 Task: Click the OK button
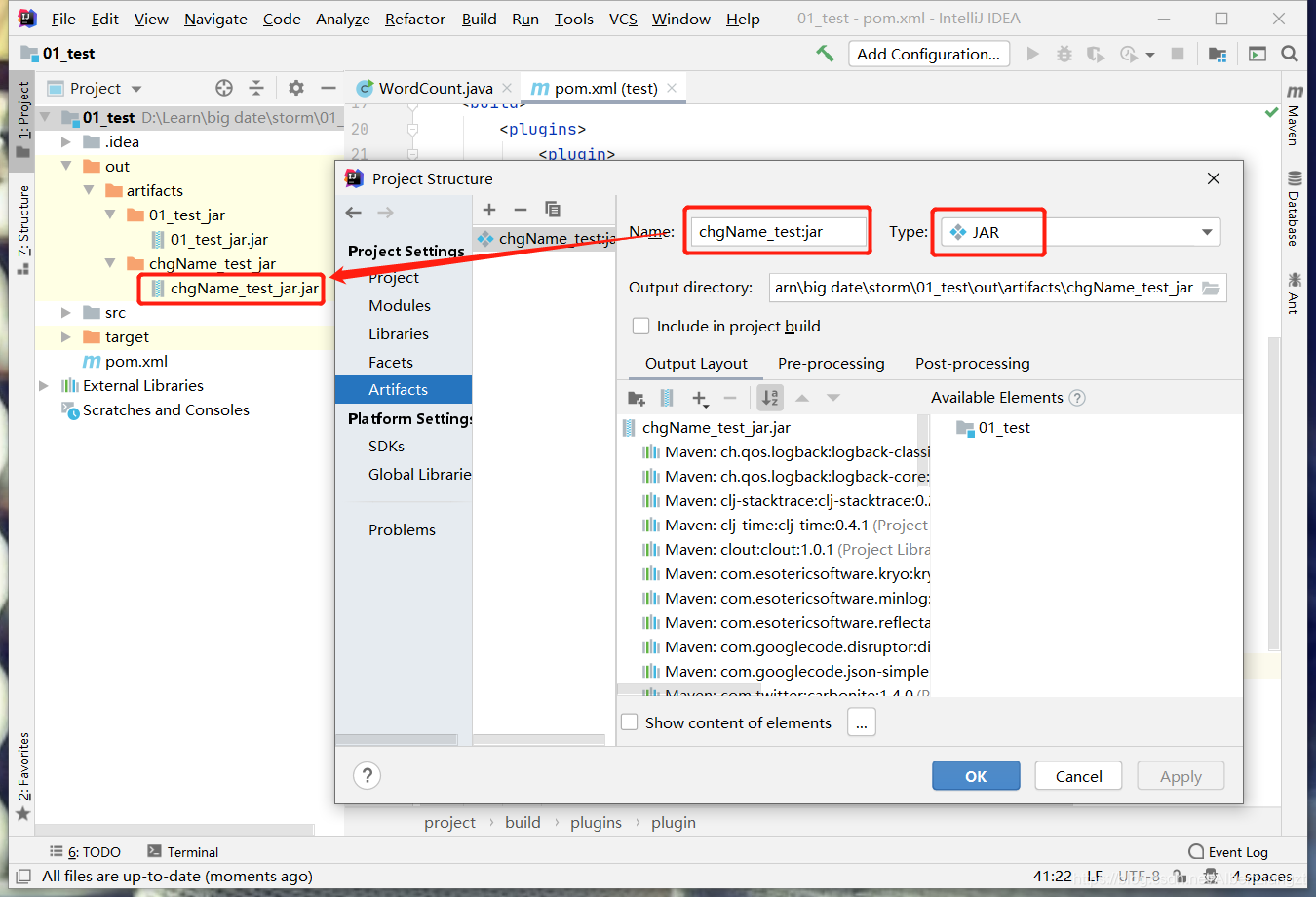[x=976, y=776]
